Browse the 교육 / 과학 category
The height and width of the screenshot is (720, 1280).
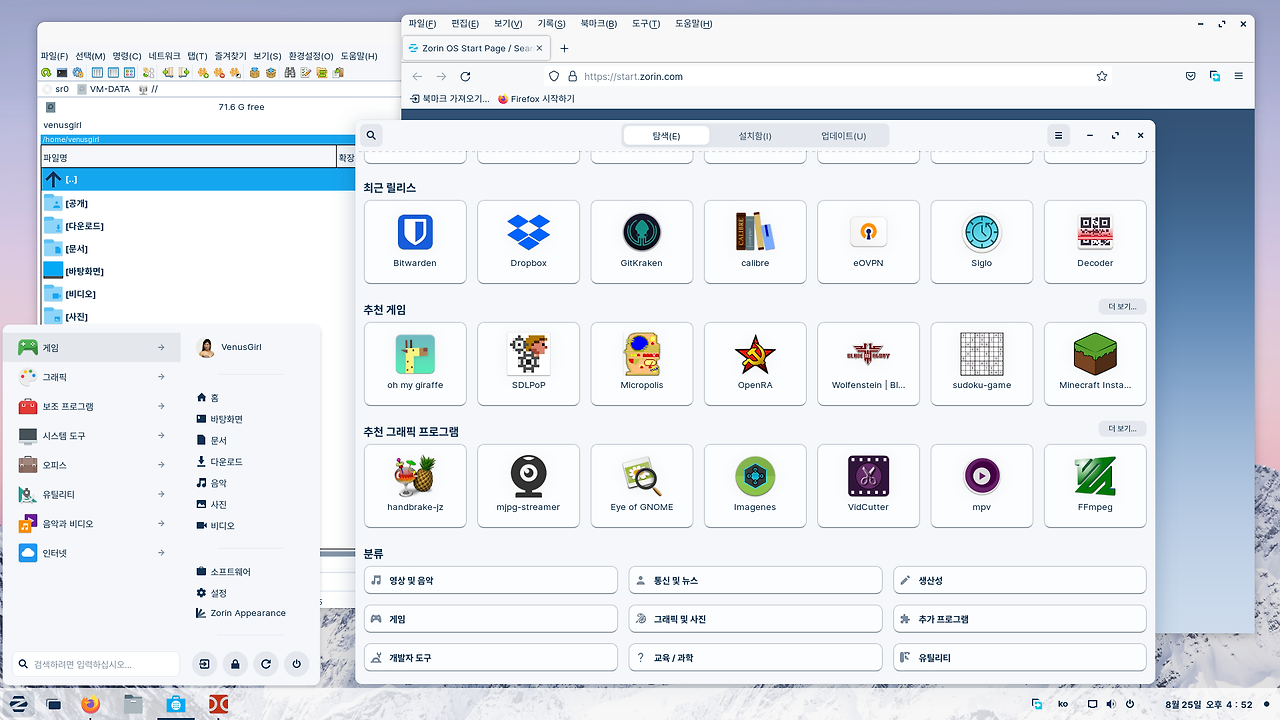pyautogui.click(x=755, y=658)
